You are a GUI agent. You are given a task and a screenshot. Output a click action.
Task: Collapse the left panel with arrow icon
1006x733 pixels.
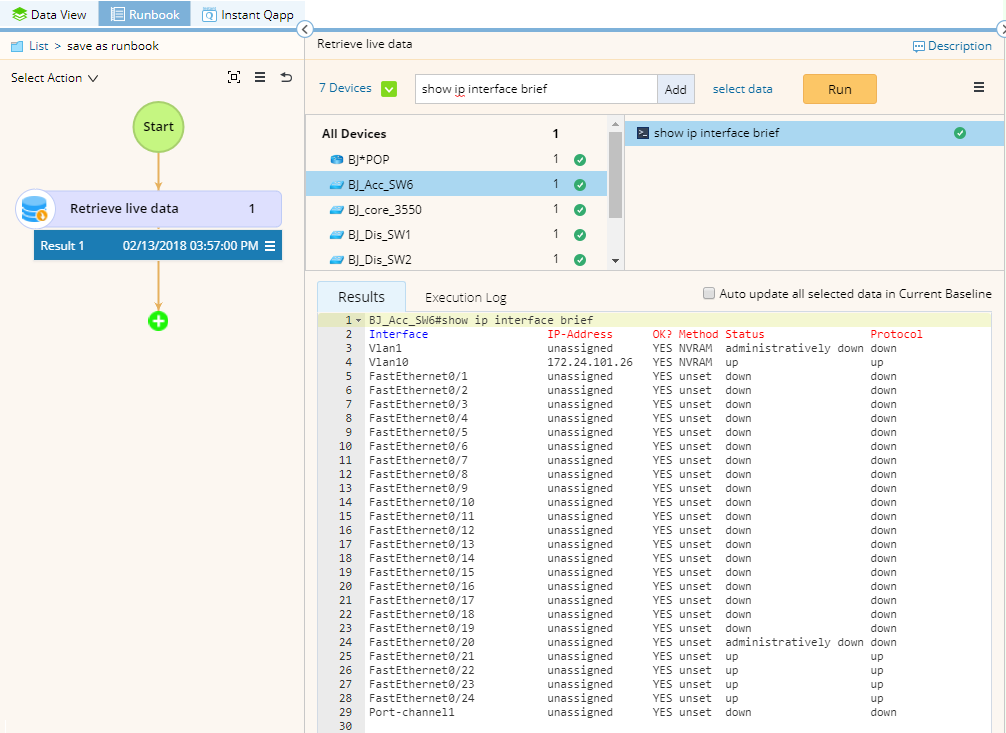pos(306,29)
